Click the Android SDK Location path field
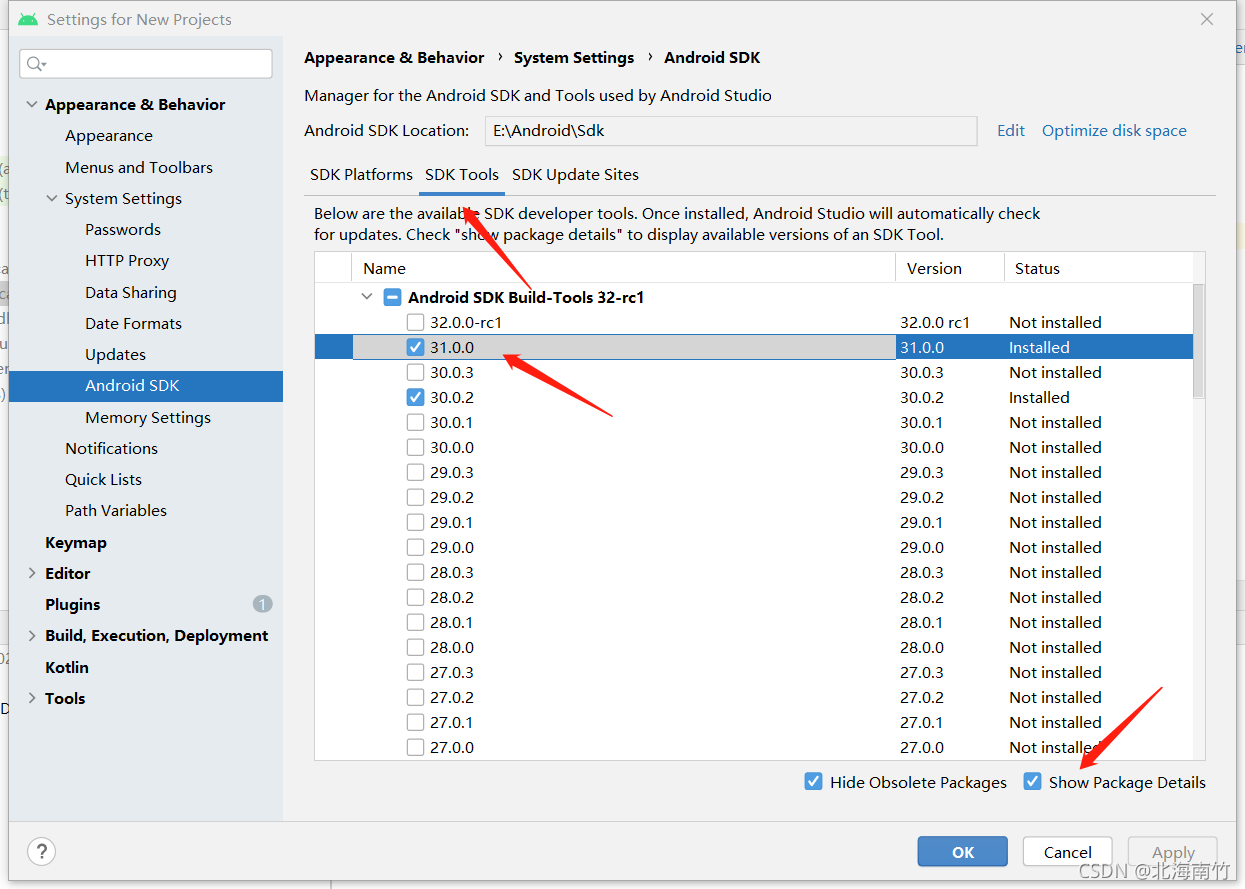Viewport: 1245px width, 889px height. pos(731,130)
